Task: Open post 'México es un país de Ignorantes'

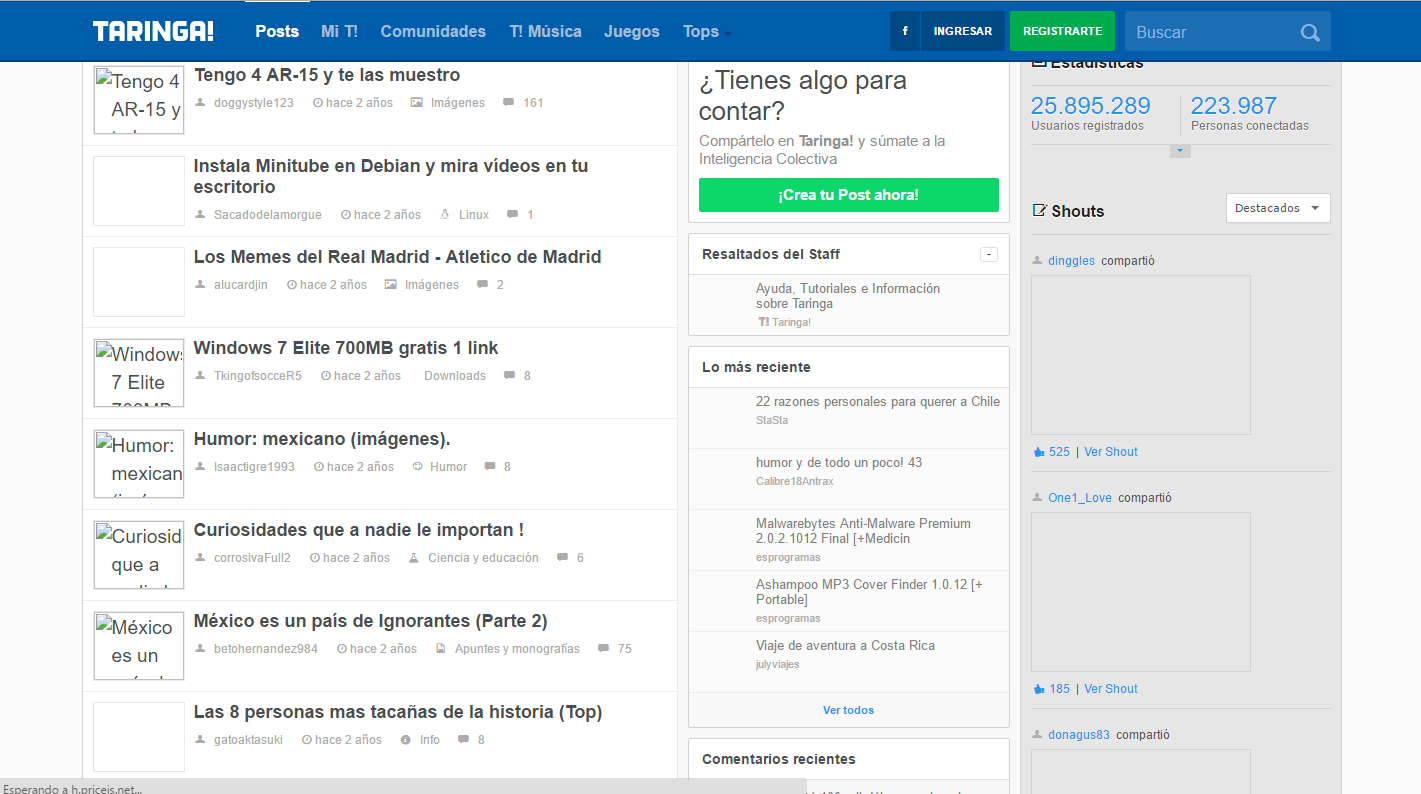Action: [x=370, y=621]
